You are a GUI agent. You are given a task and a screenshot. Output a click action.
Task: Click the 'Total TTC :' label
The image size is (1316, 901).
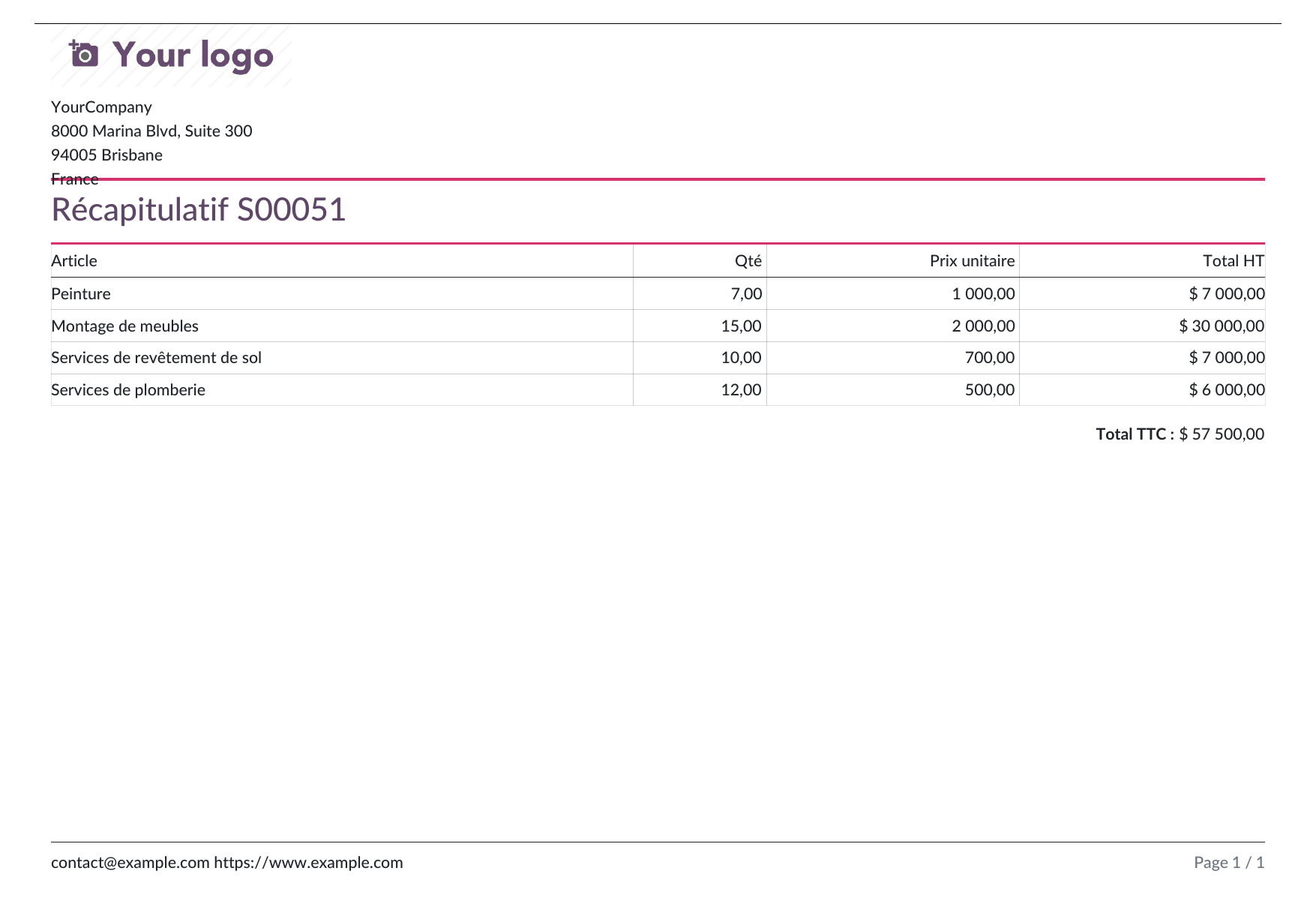point(1135,434)
